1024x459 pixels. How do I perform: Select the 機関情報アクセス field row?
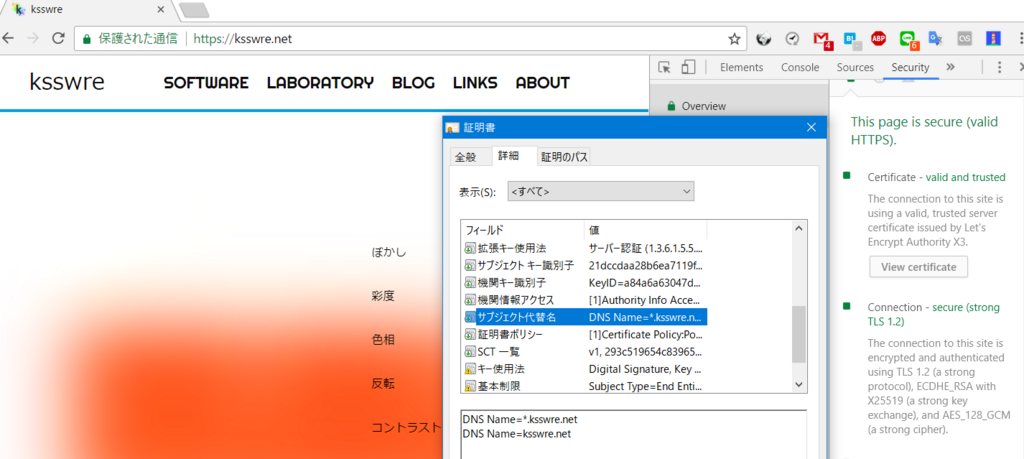[585, 300]
